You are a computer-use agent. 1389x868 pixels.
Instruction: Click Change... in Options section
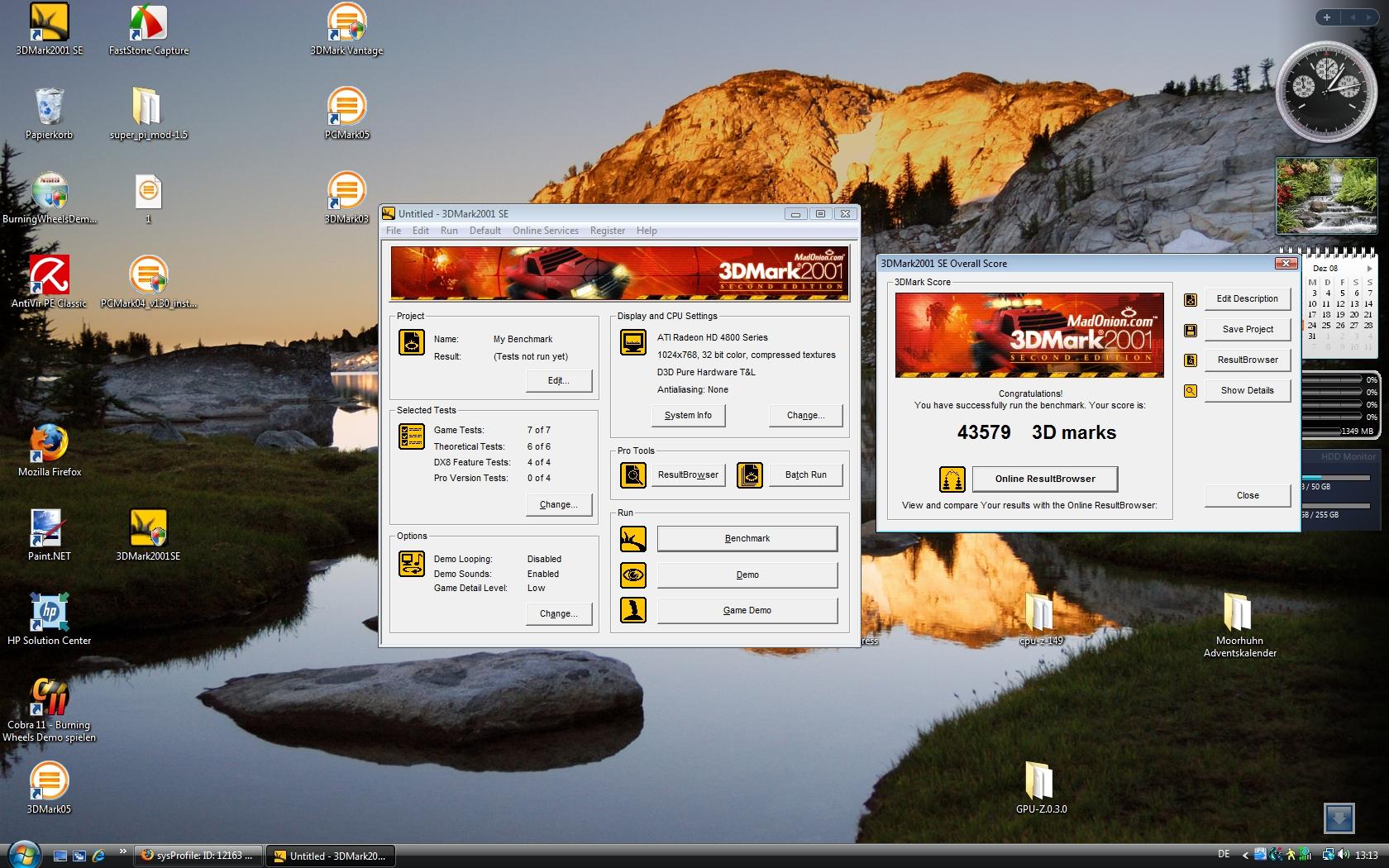[x=559, y=613]
